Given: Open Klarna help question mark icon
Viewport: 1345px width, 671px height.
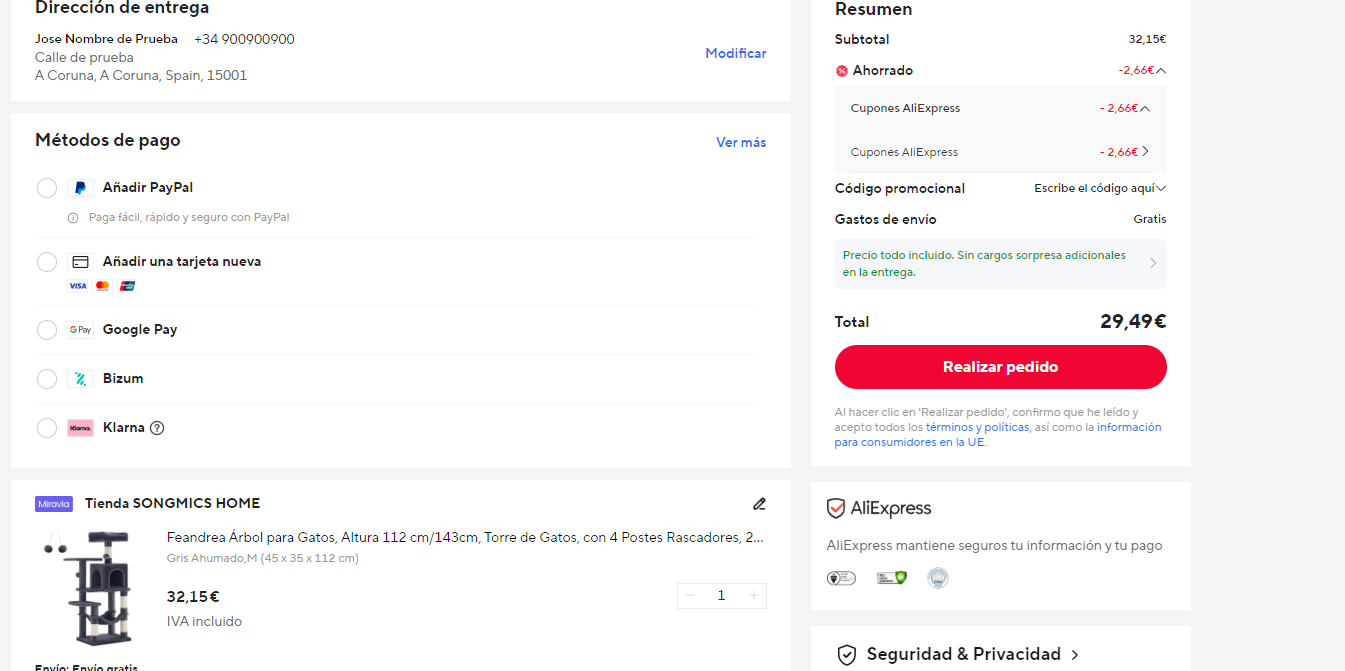Looking at the screenshot, I should (157, 428).
